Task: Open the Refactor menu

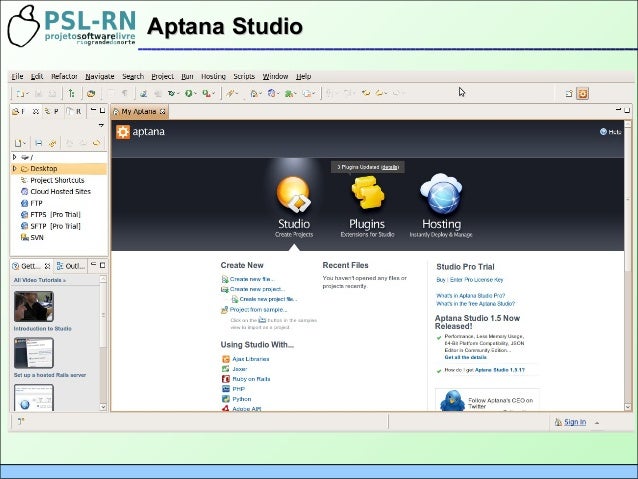Action: pyautogui.click(x=64, y=76)
